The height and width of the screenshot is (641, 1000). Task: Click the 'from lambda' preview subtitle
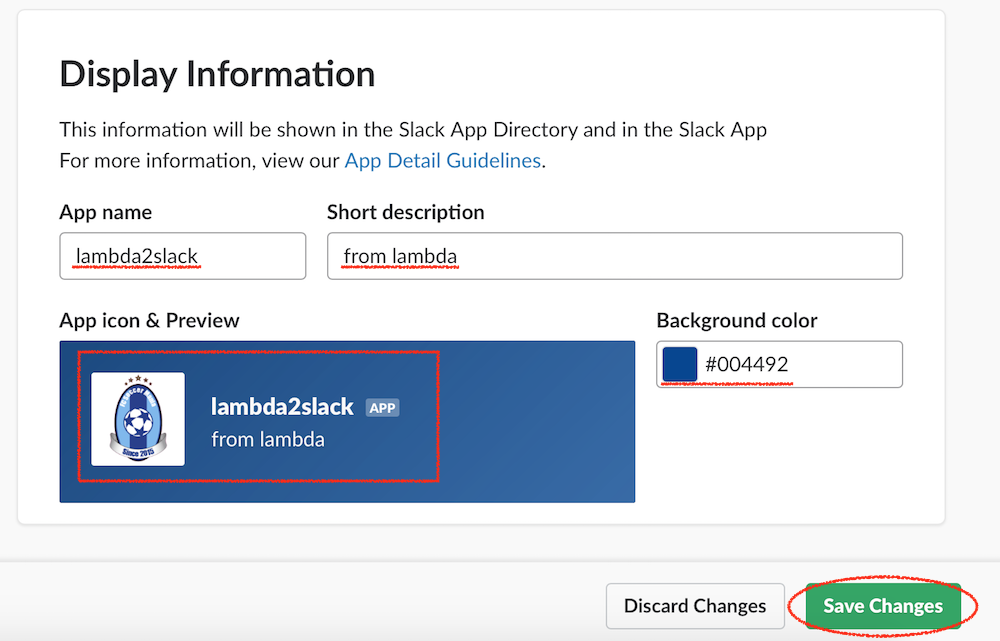click(268, 439)
